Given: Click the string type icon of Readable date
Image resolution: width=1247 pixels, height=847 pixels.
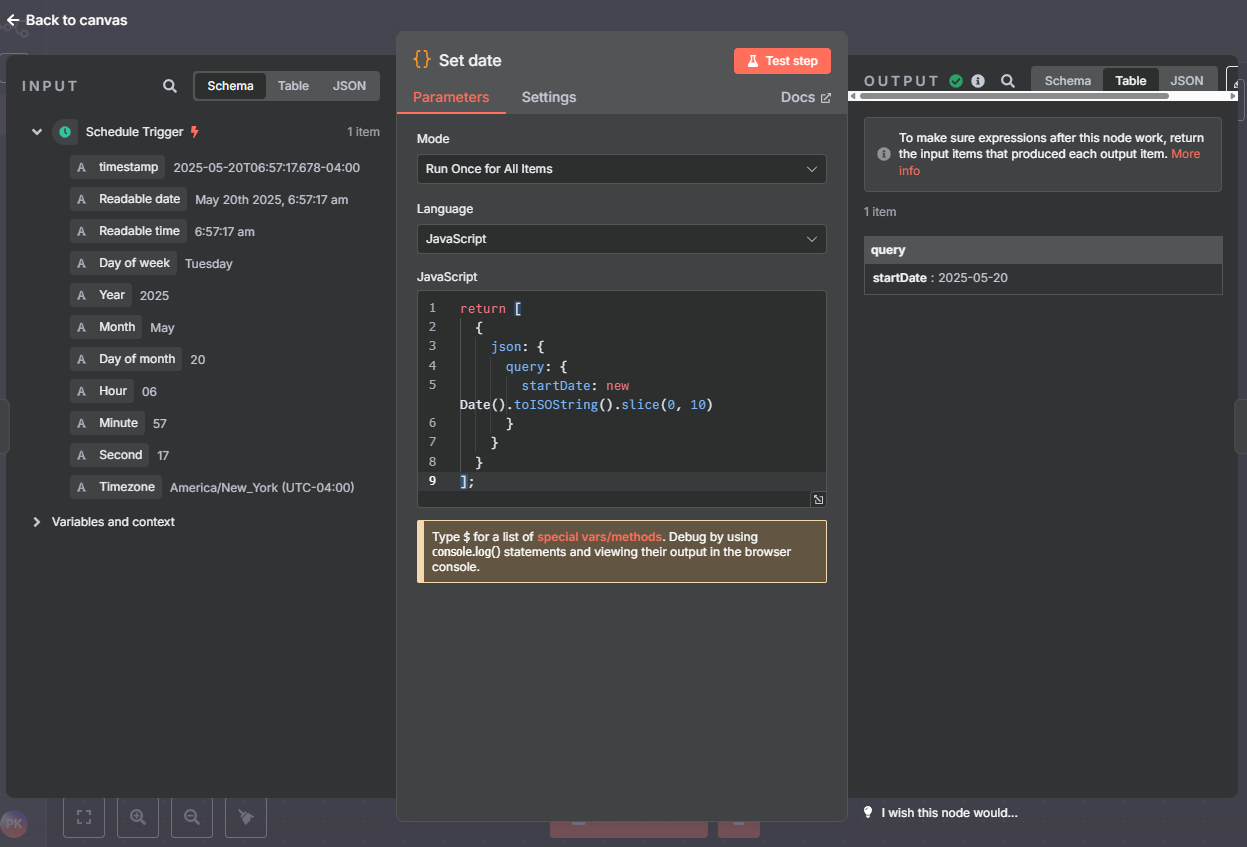Looking at the screenshot, I should (x=82, y=200).
